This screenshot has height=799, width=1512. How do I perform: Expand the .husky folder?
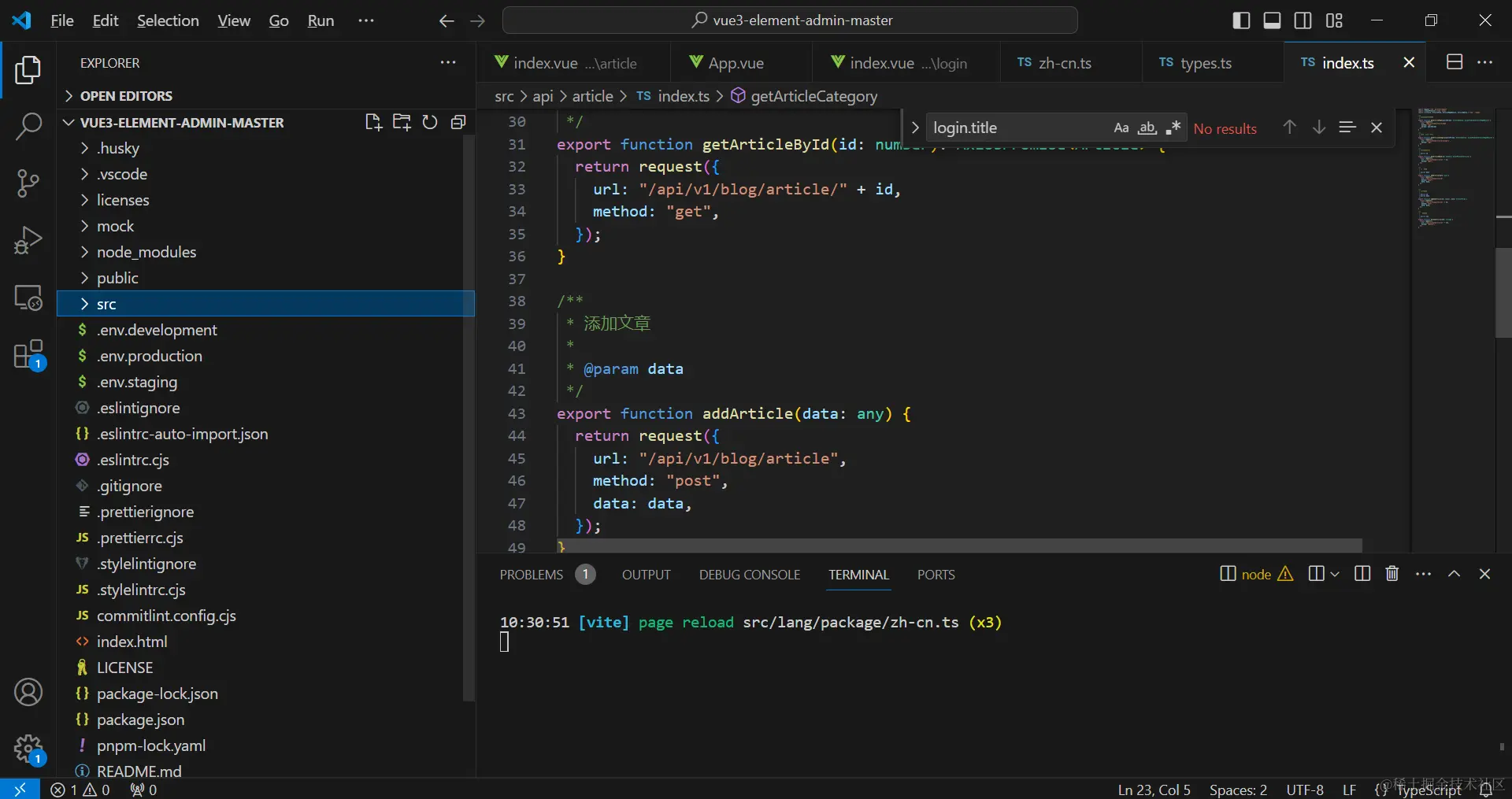pyautogui.click(x=265, y=148)
